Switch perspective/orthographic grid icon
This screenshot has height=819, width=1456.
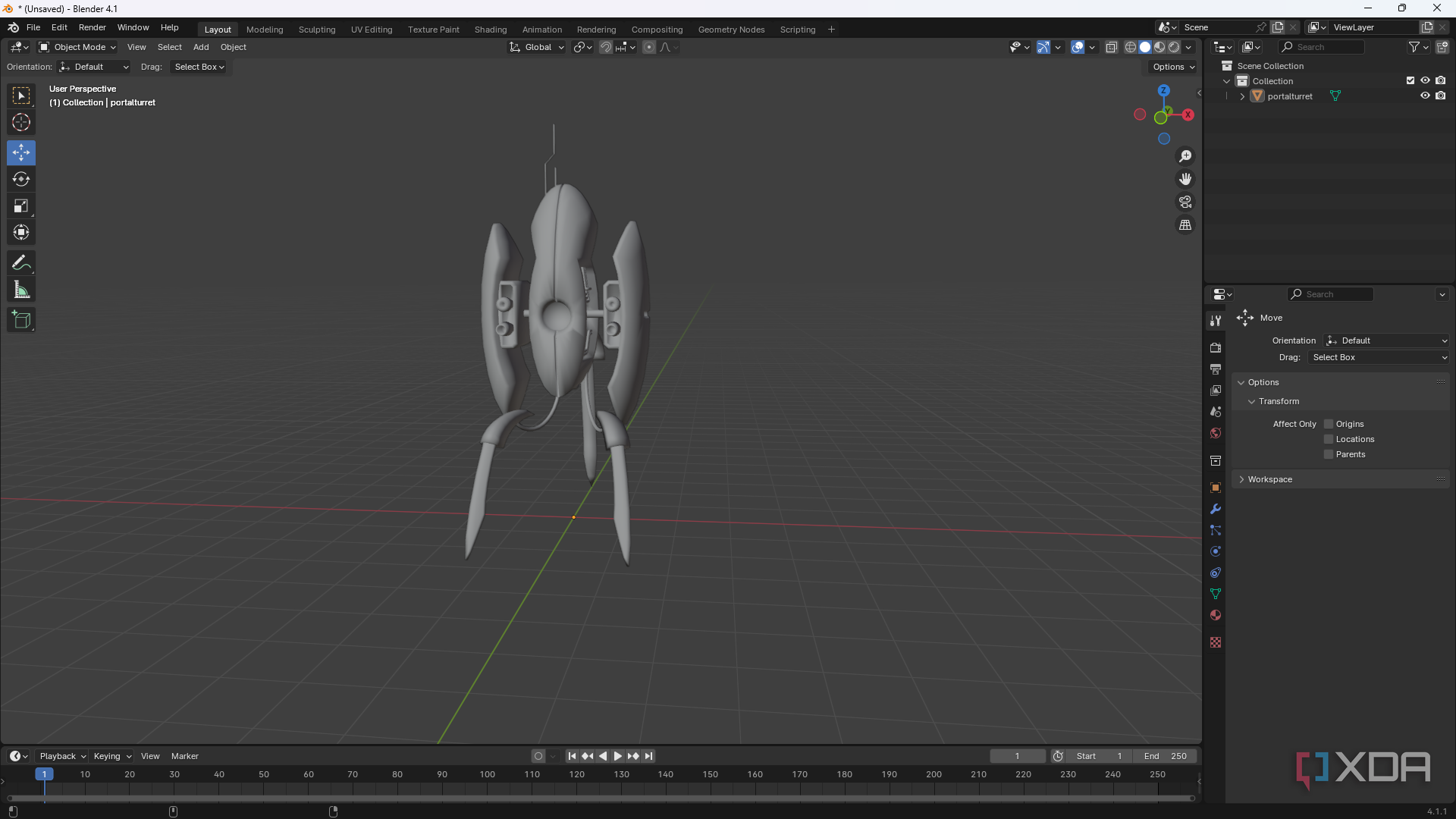[x=1185, y=225]
